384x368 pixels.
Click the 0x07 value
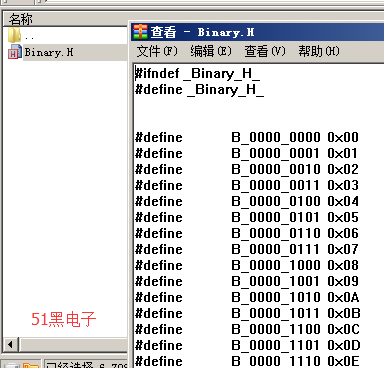point(343,249)
